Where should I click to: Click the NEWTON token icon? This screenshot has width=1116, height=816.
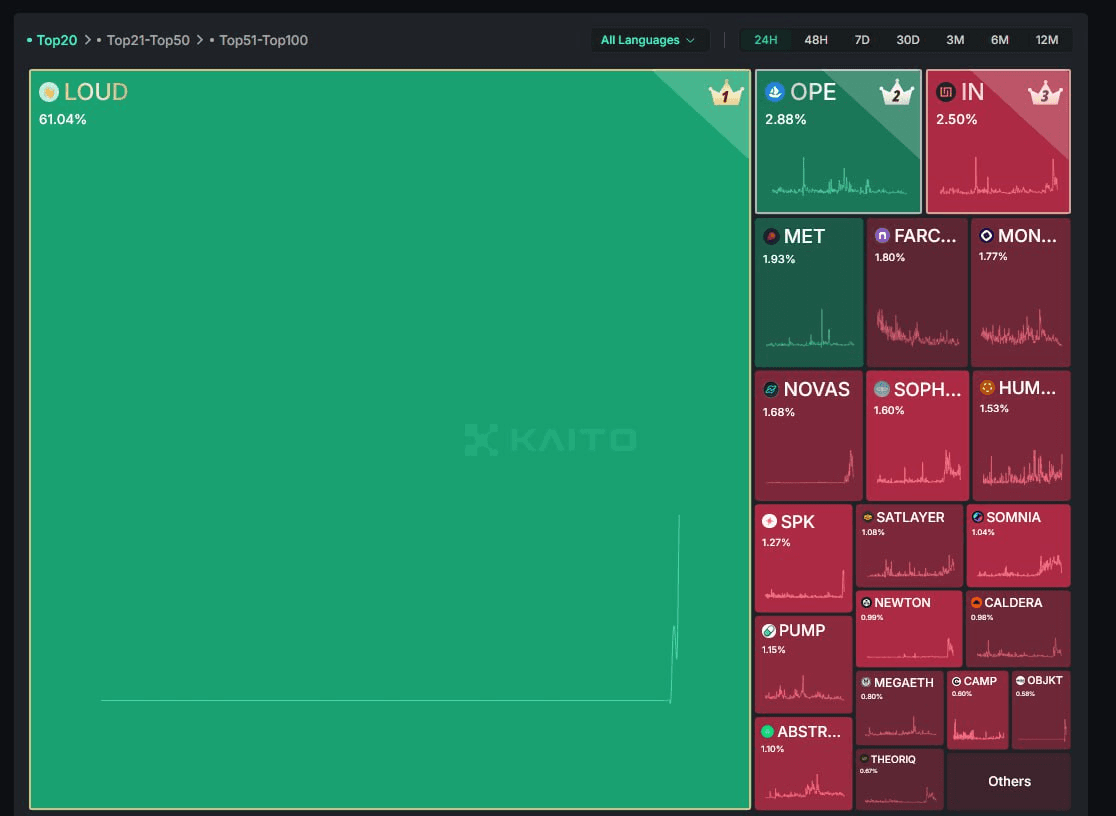coord(866,602)
